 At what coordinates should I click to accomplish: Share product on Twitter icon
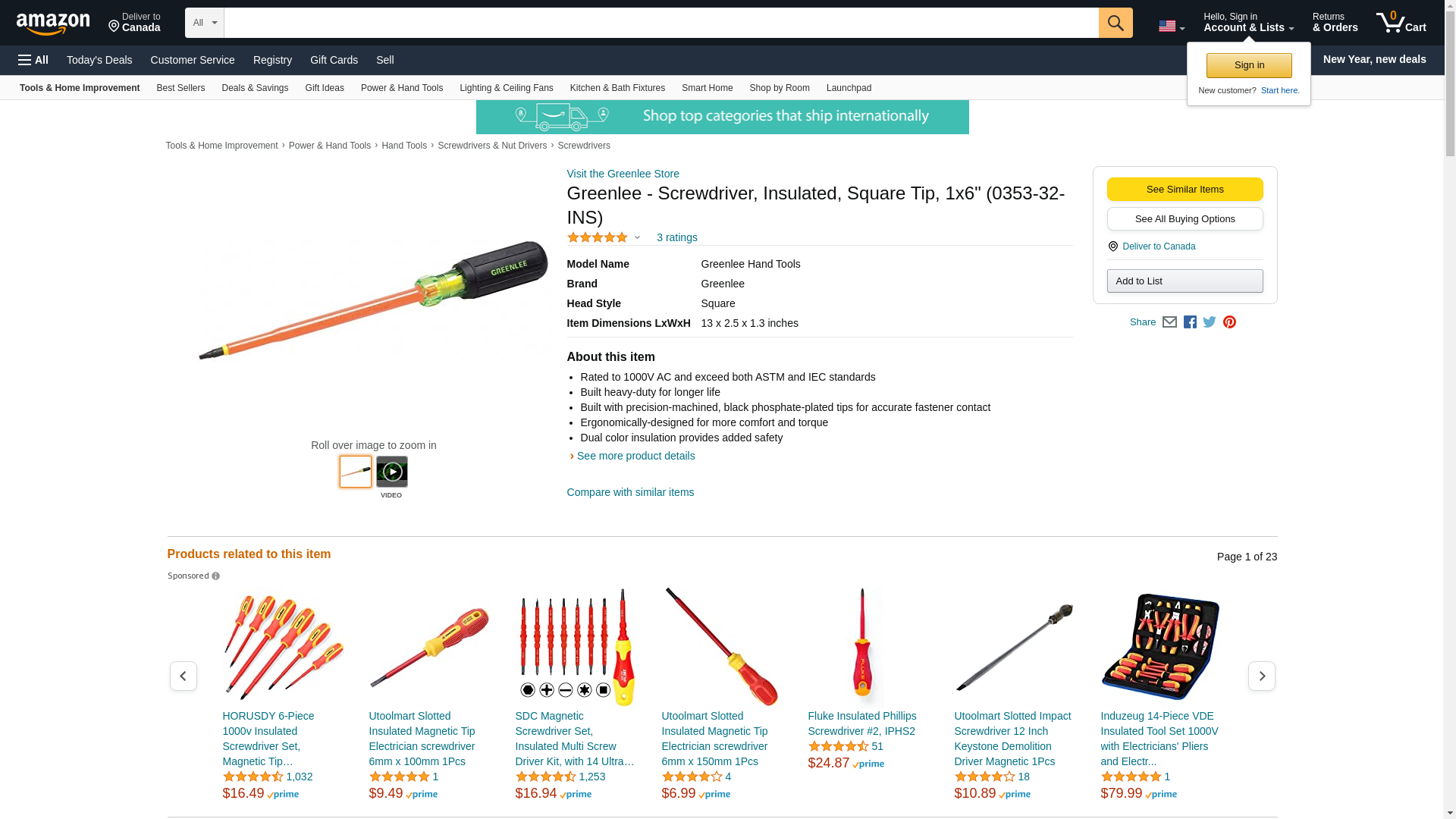pos(1210,322)
